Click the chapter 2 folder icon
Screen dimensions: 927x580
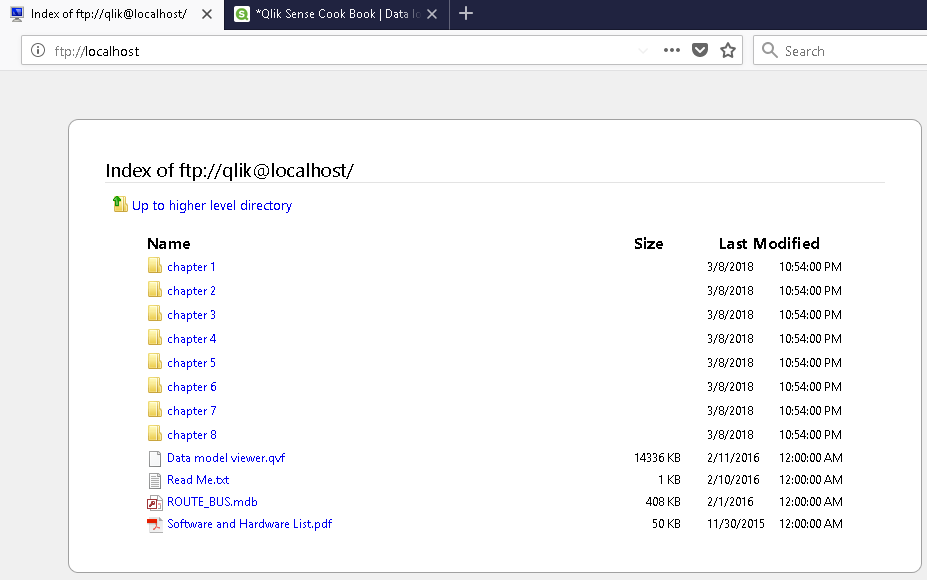pyautogui.click(x=154, y=290)
